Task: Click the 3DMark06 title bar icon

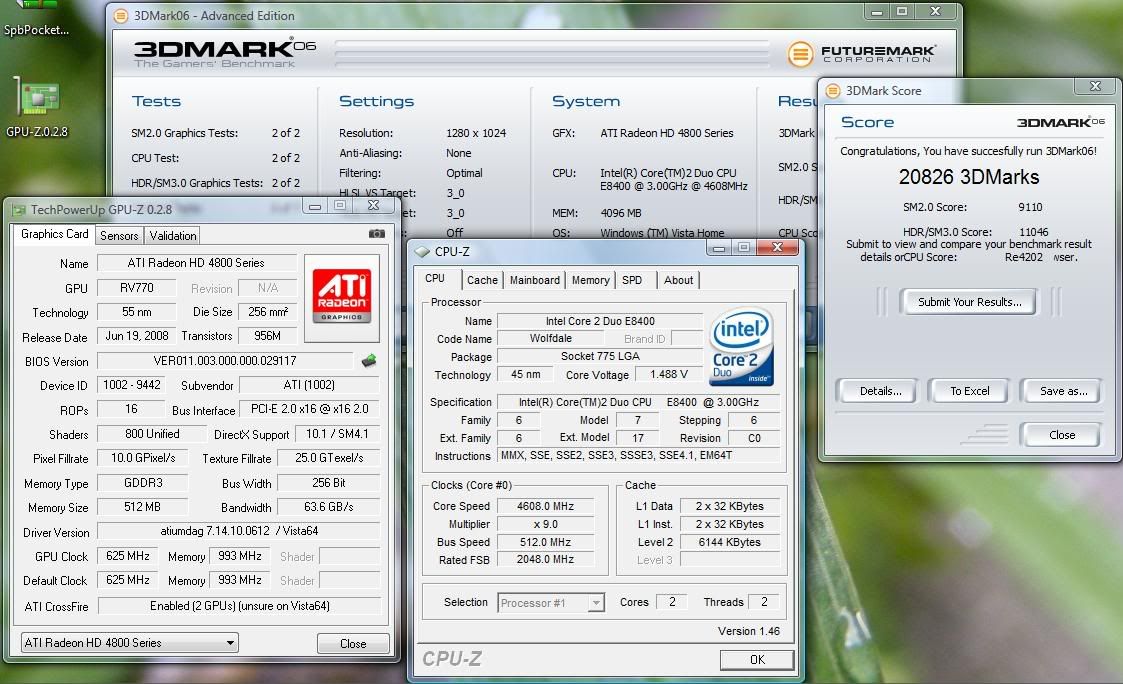Action: click(121, 16)
